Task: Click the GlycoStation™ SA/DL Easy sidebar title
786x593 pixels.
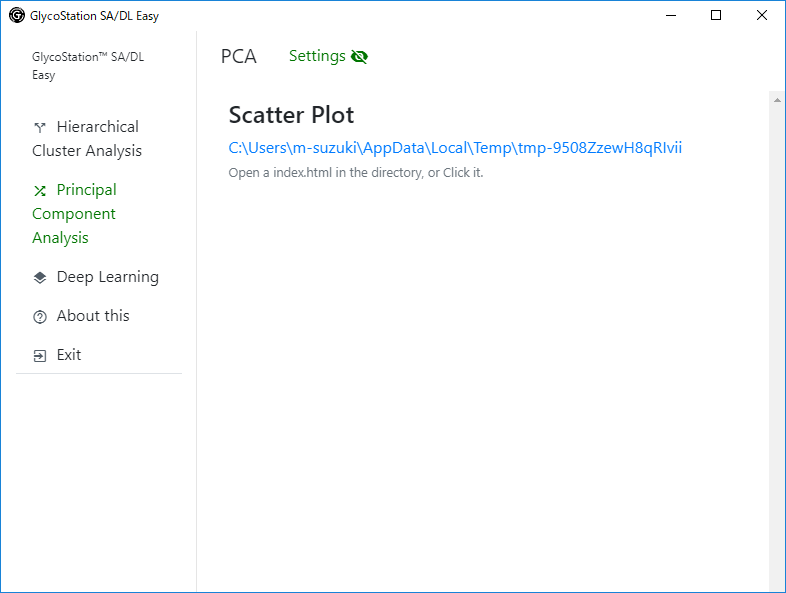Action: click(88, 66)
